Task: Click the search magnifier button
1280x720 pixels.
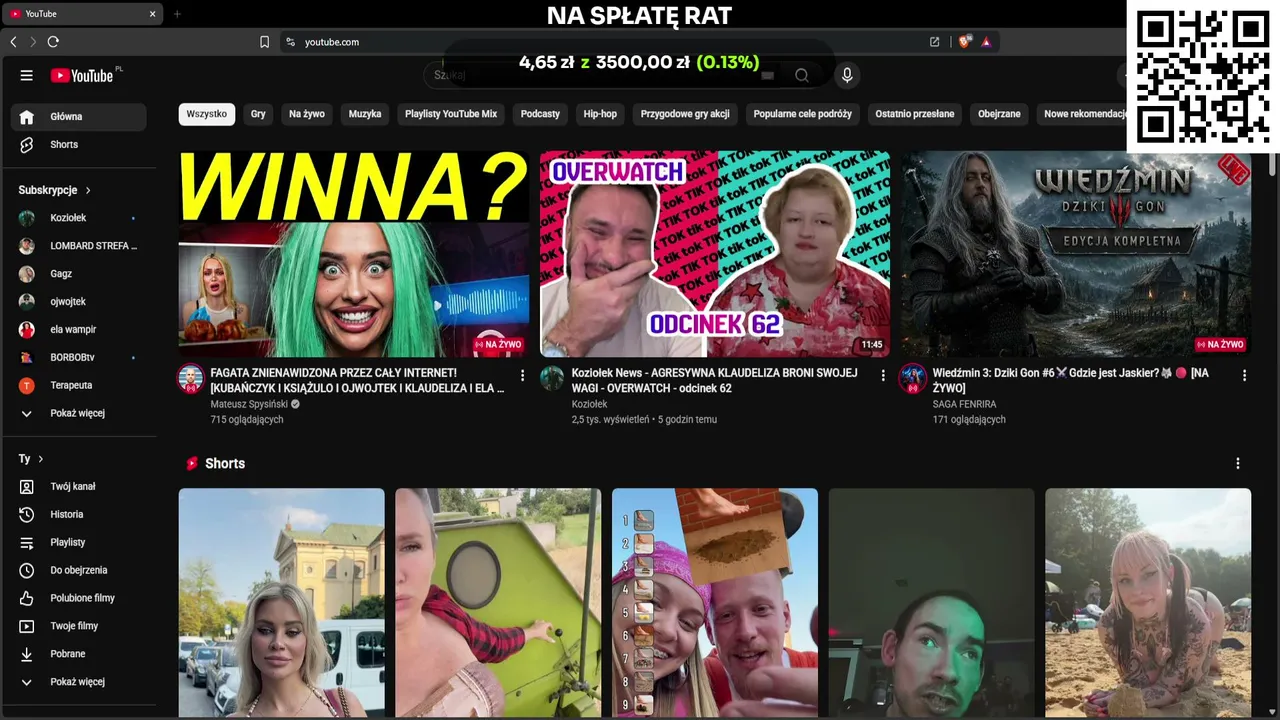Action: [802, 75]
